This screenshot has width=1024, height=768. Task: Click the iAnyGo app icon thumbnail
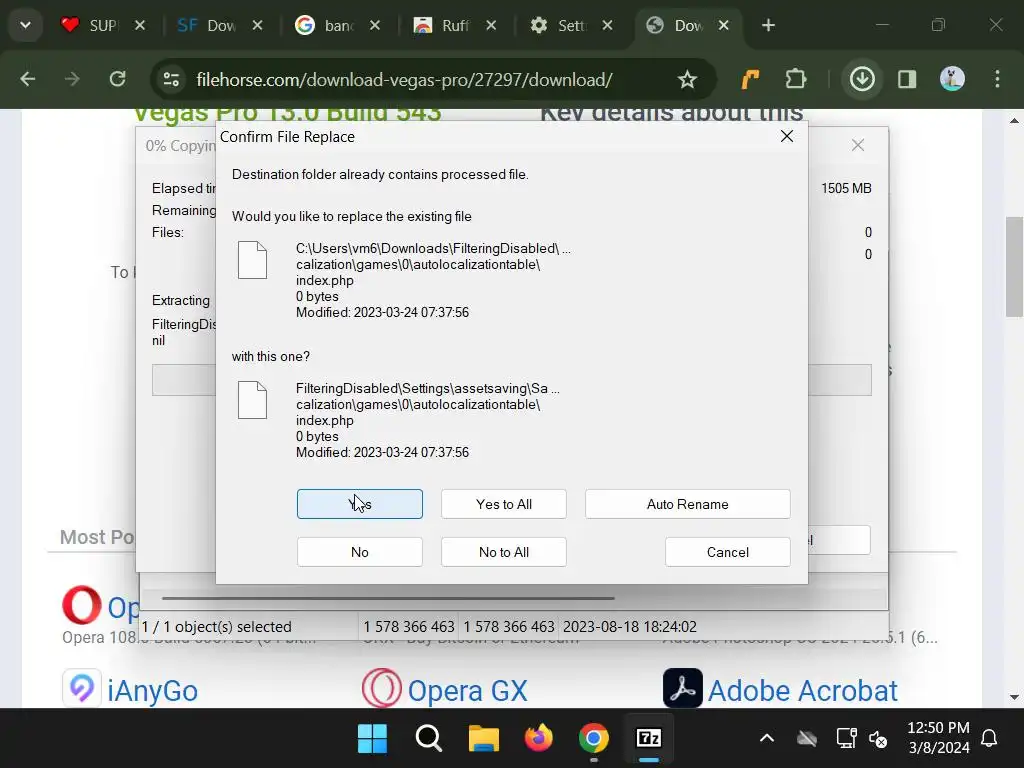[82, 688]
